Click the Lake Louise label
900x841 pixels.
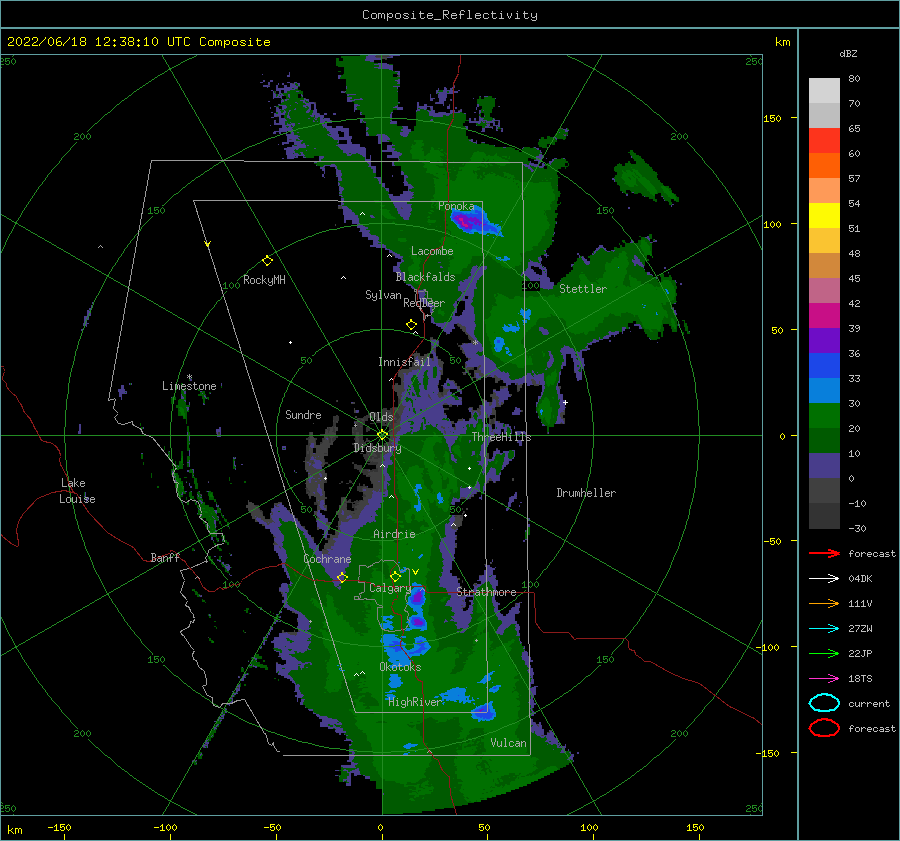77,491
